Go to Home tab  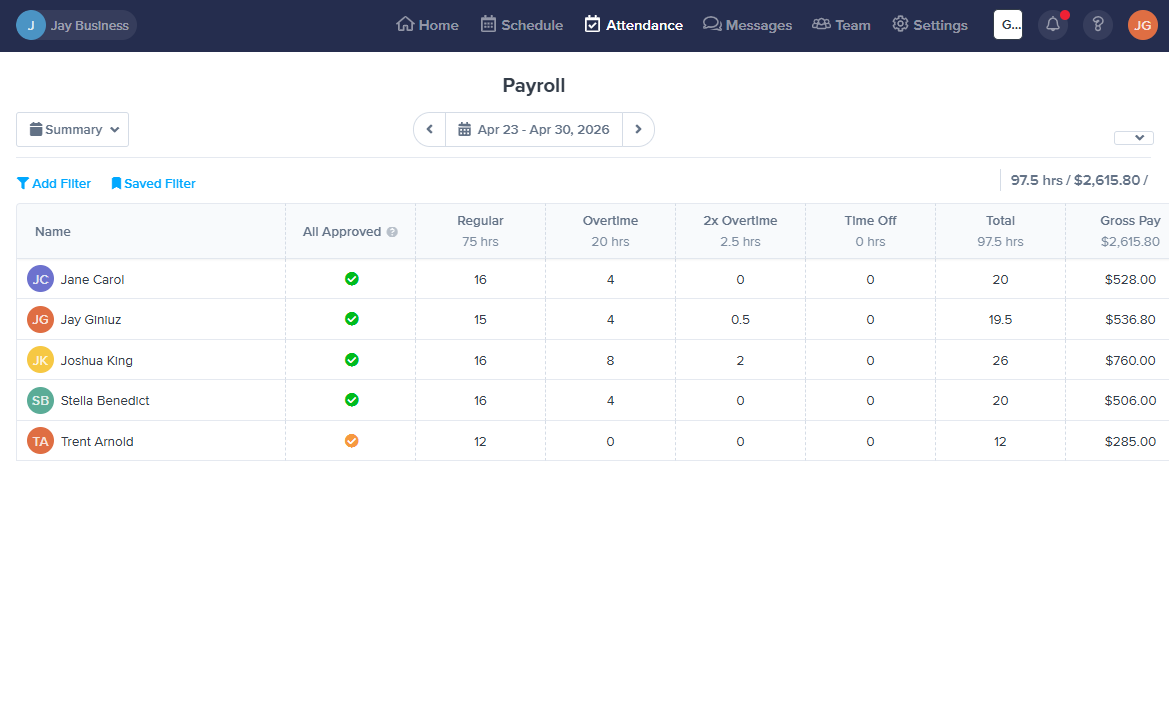pos(427,25)
